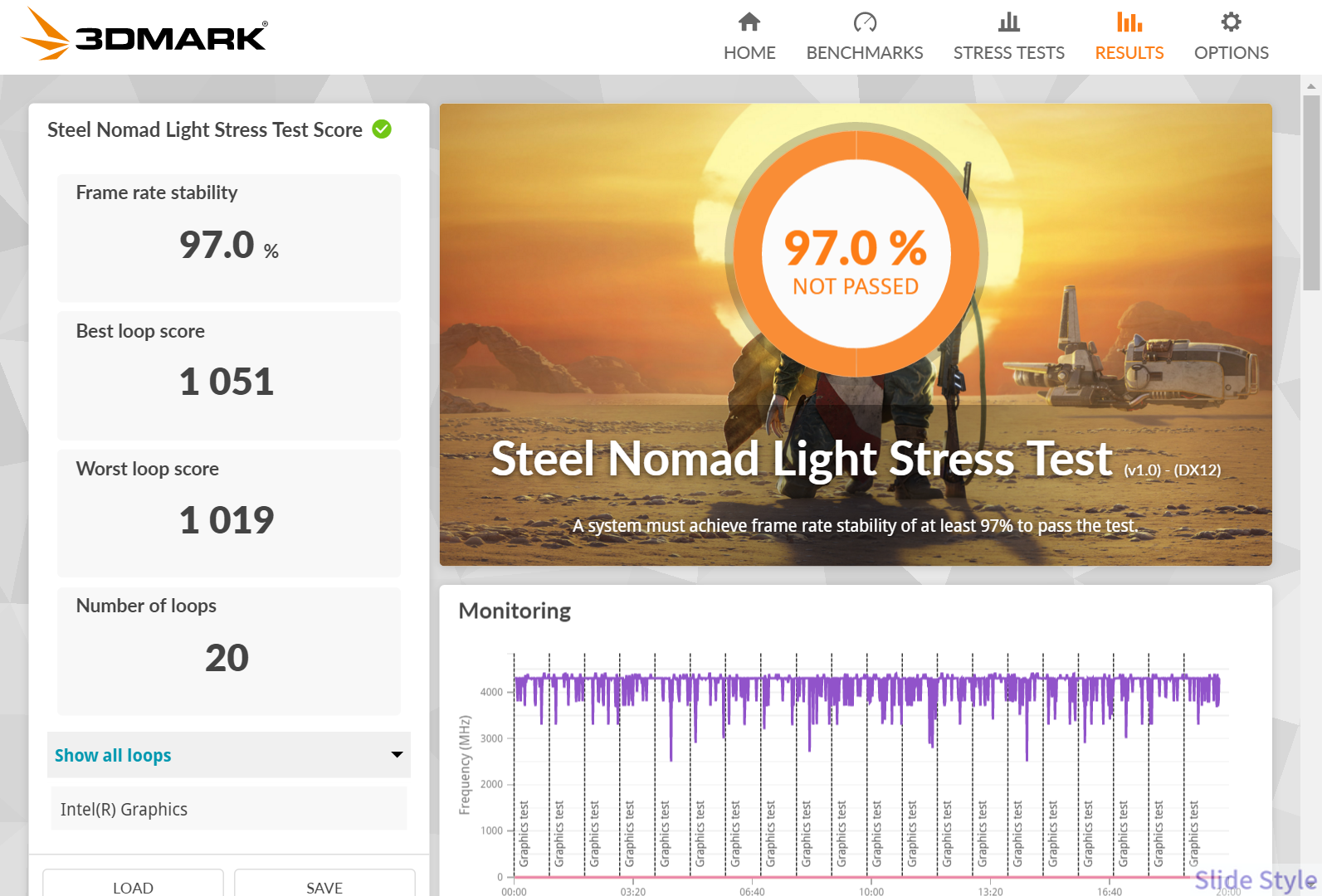Click the Frequency (MHz) axis label
The image size is (1322, 896).
(x=465, y=765)
